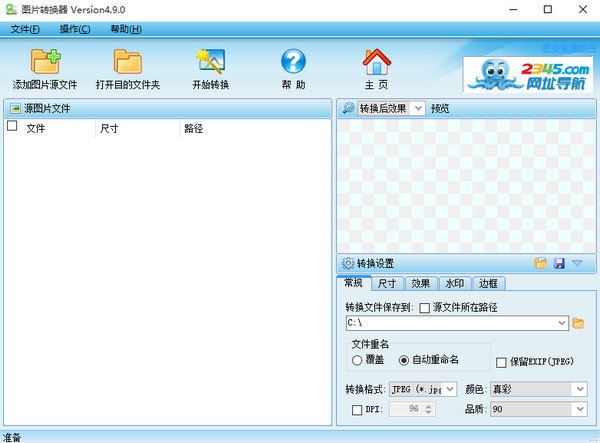Enable the 源文件所在路径 checkbox

pos(425,307)
